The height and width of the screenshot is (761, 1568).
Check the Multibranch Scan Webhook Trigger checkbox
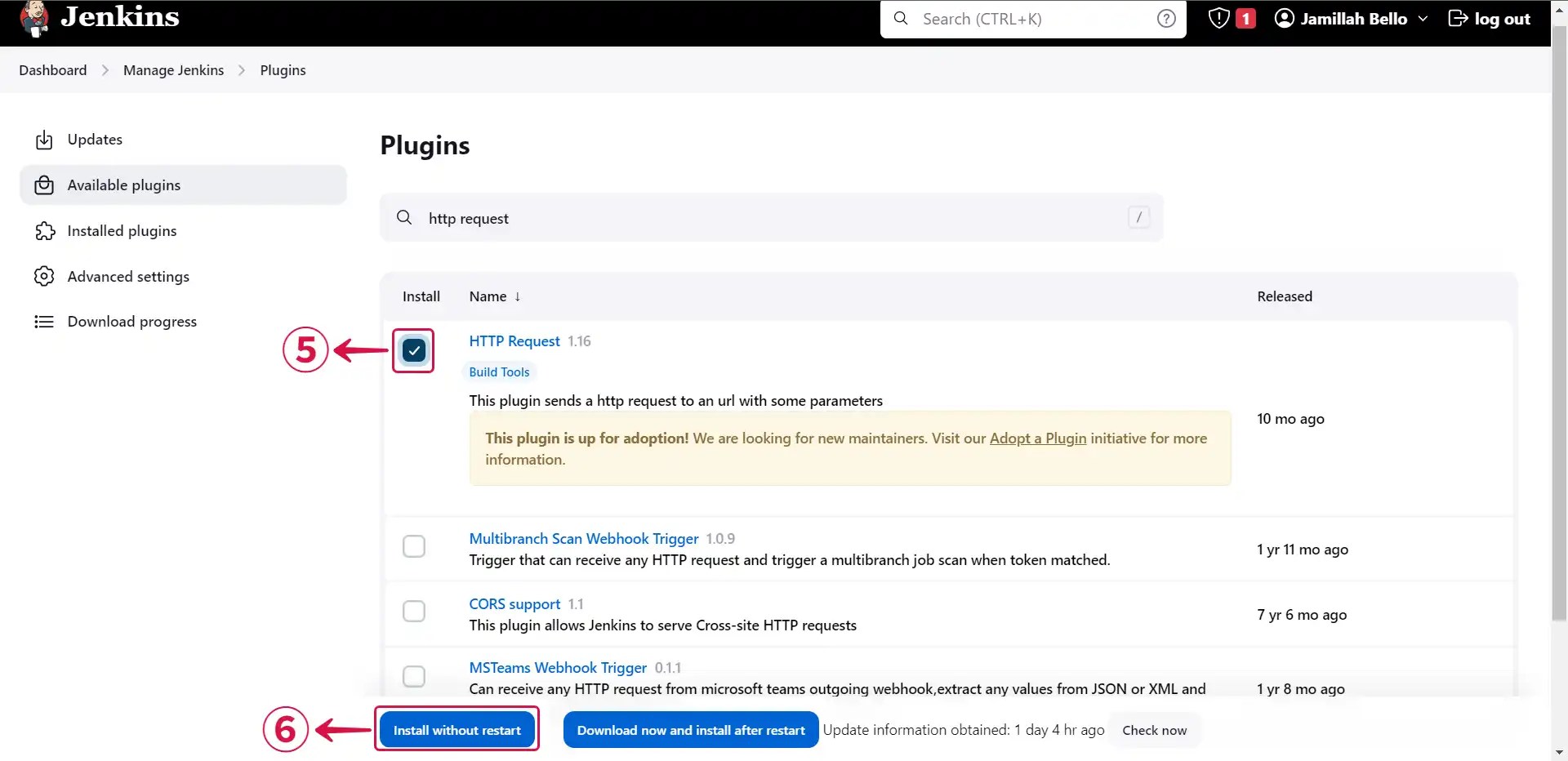[x=413, y=546]
